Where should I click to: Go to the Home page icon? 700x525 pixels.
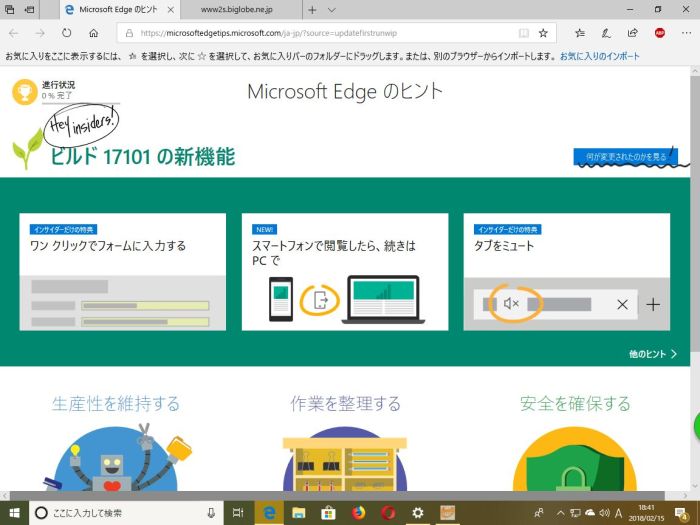click(x=93, y=33)
